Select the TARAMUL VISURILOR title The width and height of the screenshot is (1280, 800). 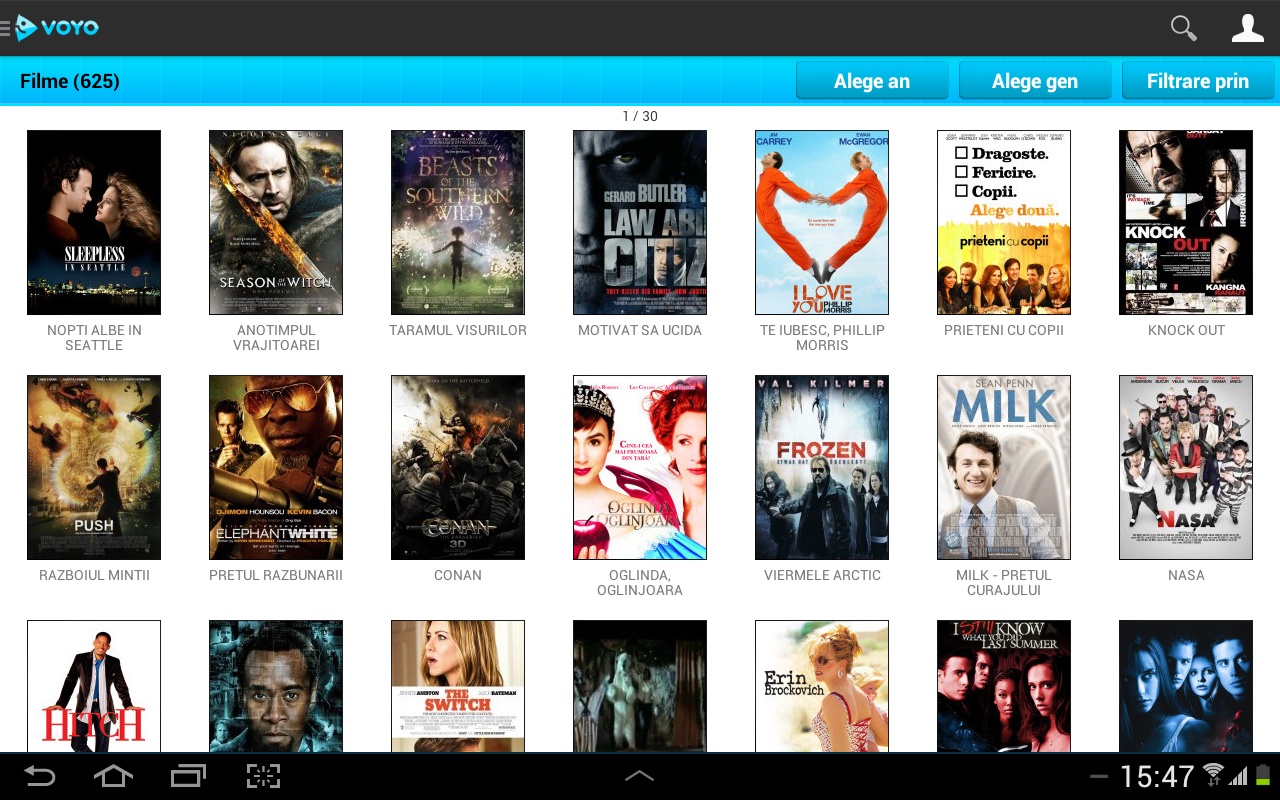coord(458,330)
